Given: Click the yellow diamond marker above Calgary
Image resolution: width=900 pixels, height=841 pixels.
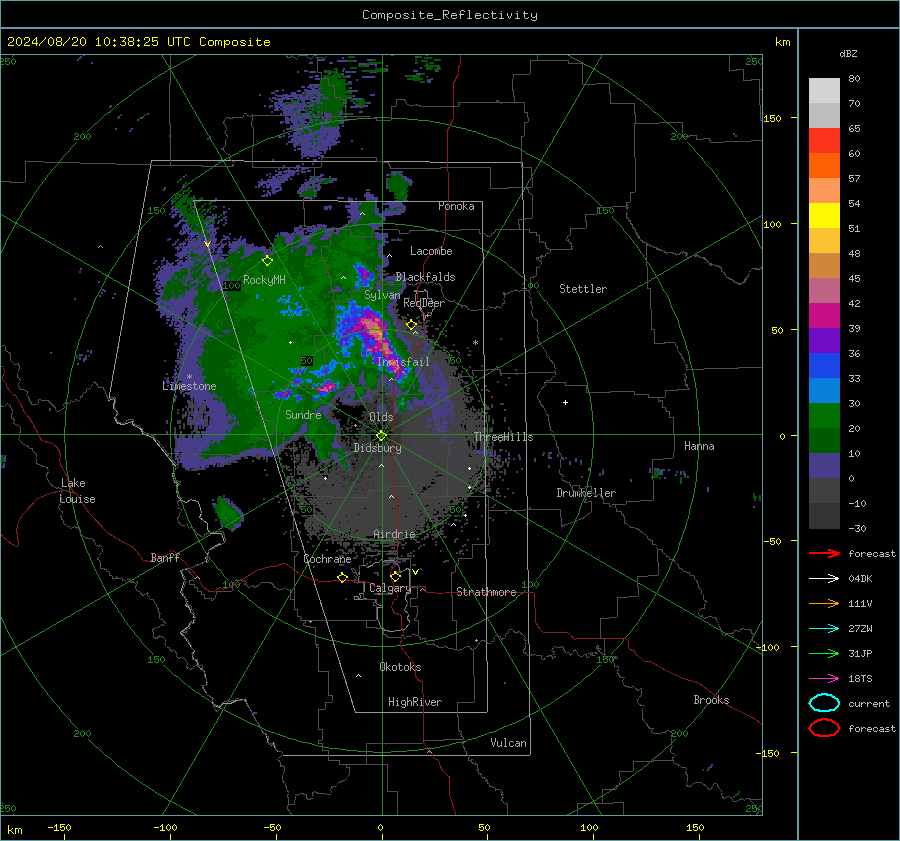Looking at the screenshot, I should (395, 576).
